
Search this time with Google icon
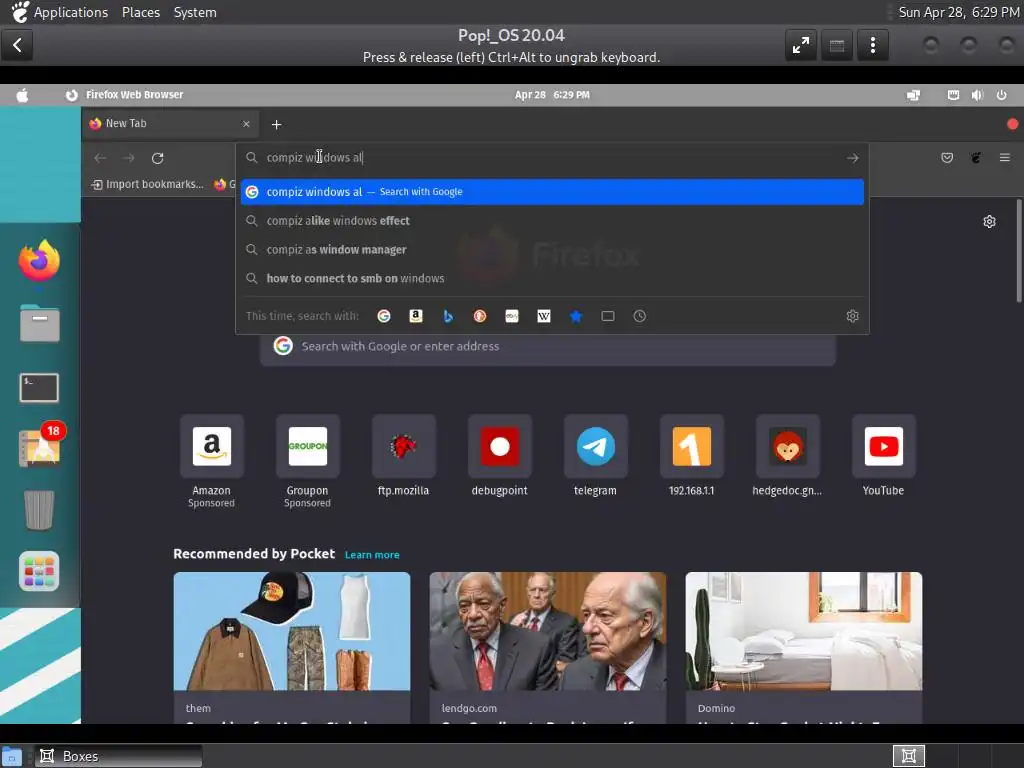tap(384, 316)
